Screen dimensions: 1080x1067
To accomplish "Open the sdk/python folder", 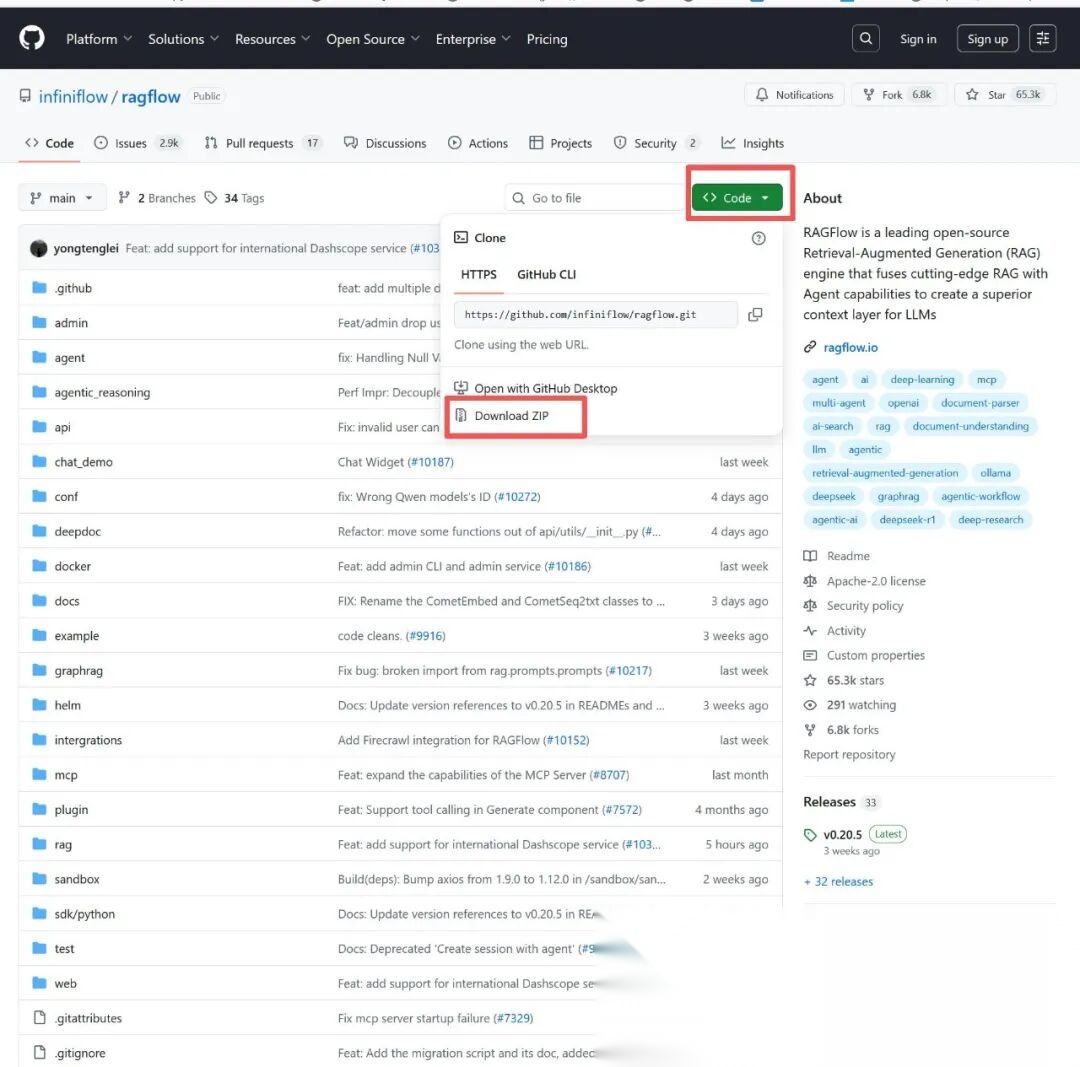I will pyautogui.click(x=85, y=914).
